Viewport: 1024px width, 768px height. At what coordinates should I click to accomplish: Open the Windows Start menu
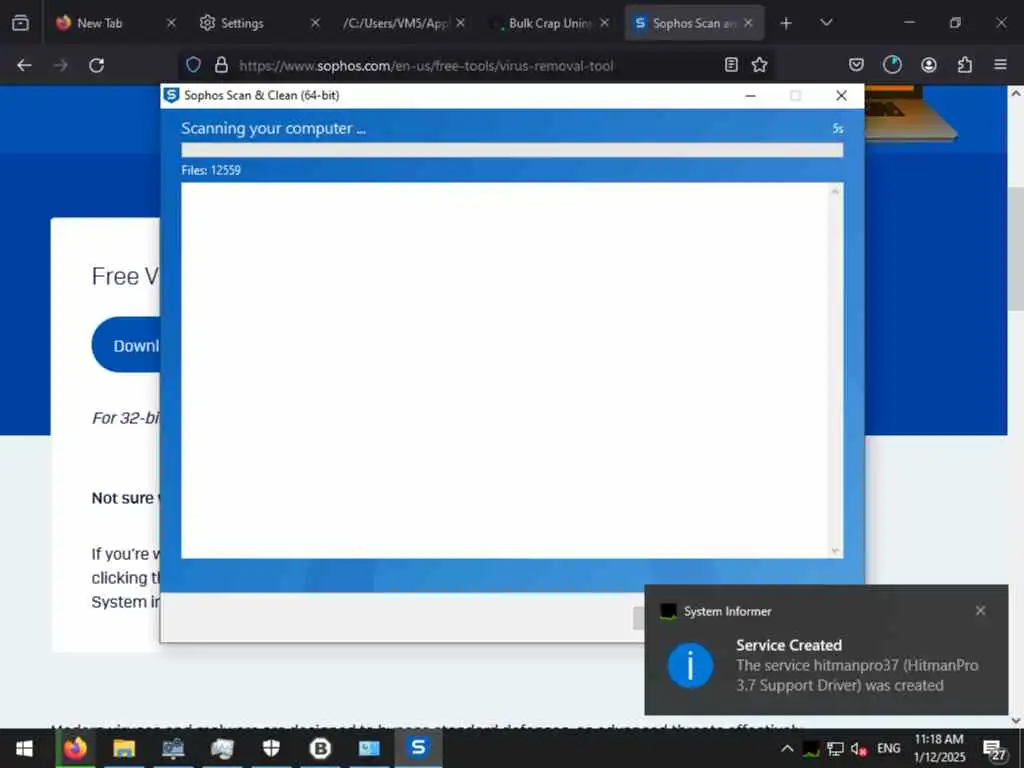click(24, 748)
